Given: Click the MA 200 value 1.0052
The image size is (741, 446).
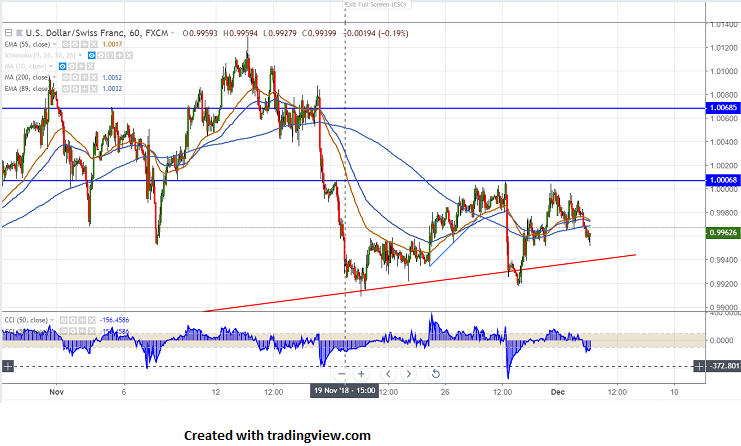Looking at the screenshot, I should click(x=112, y=77).
